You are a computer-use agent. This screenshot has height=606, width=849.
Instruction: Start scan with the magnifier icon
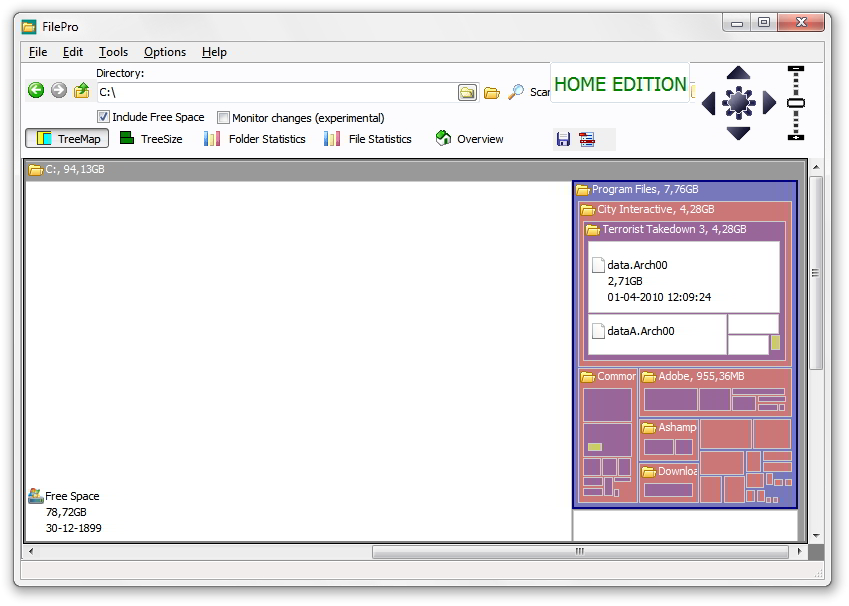coord(516,92)
